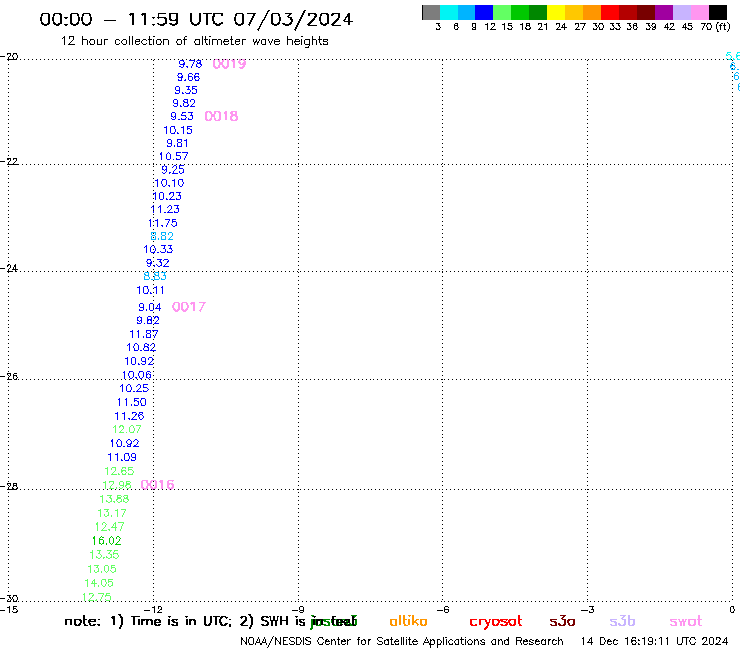Image resolution: width=740 pixels, height=650 pixels.
Task: Click the wave height value 10.15
Action: [x=178, y=130]
